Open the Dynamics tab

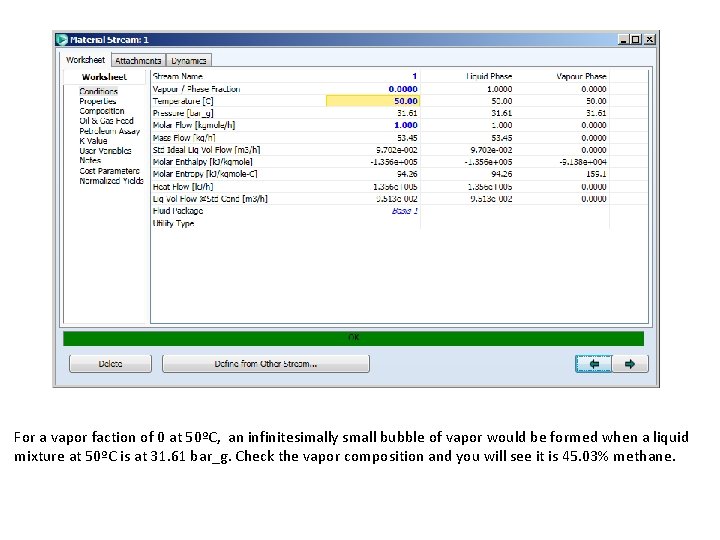(x=188, y=61)
